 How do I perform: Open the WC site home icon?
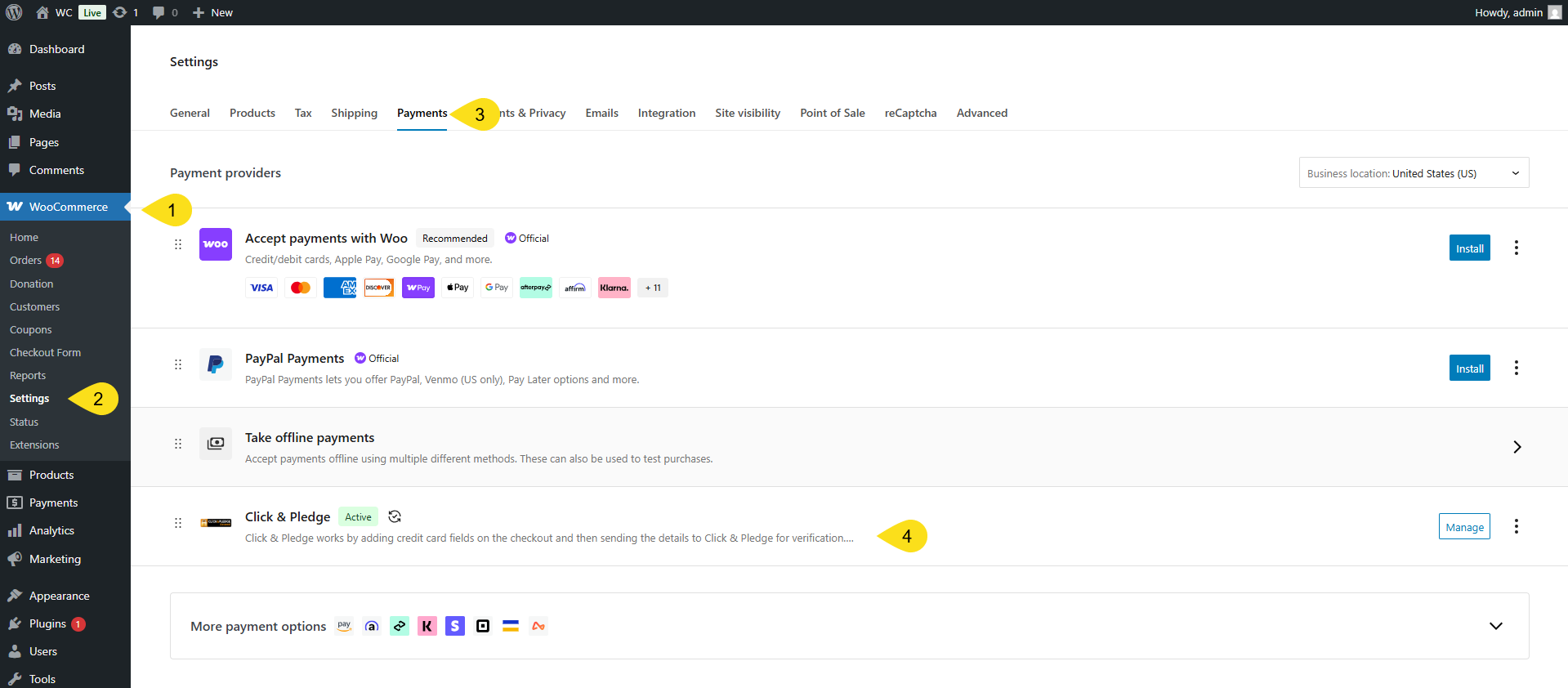[x=42, y=12]
